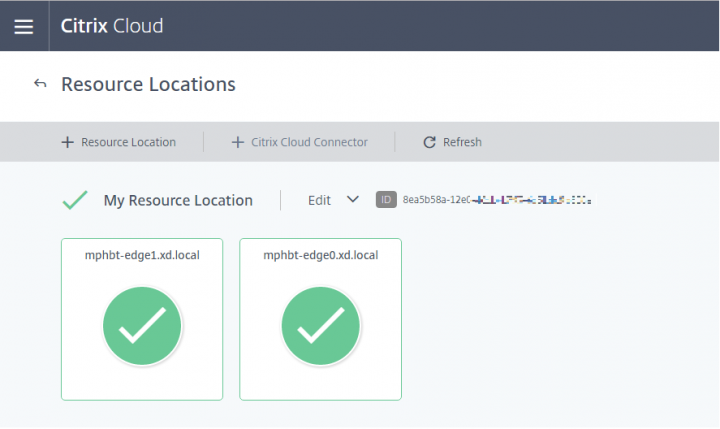Click the circular Refresh arrow icon
The image size is (720, 429).
(x=430, y=142)
